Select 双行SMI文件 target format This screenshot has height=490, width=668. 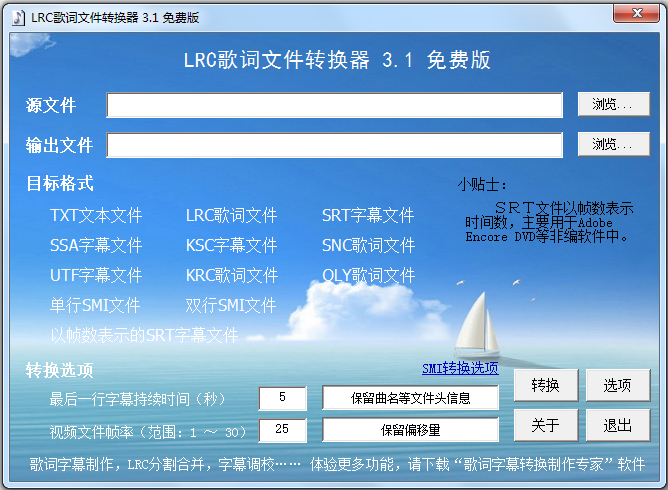(231, 305)
